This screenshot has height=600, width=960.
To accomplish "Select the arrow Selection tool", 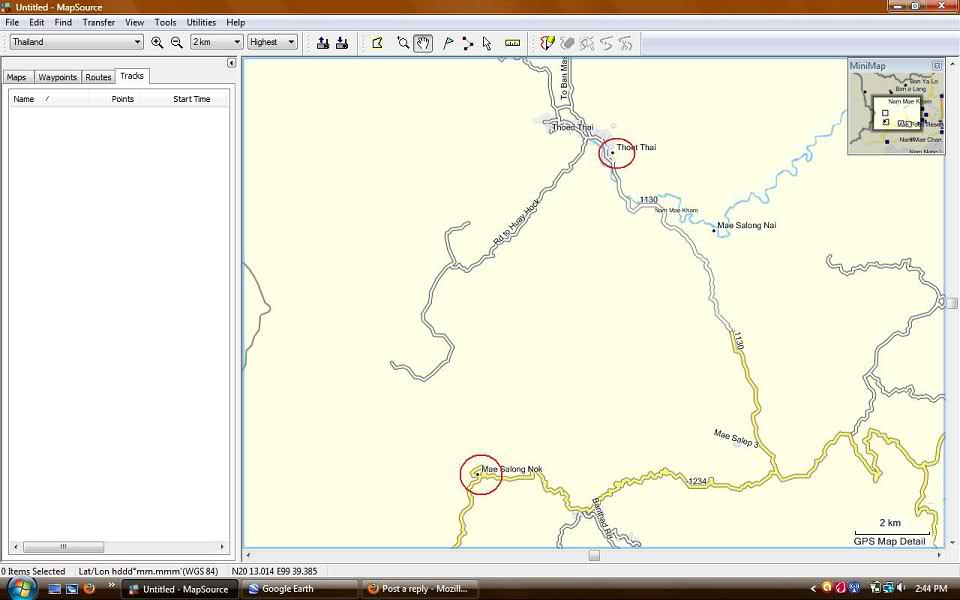I will 487,42.
